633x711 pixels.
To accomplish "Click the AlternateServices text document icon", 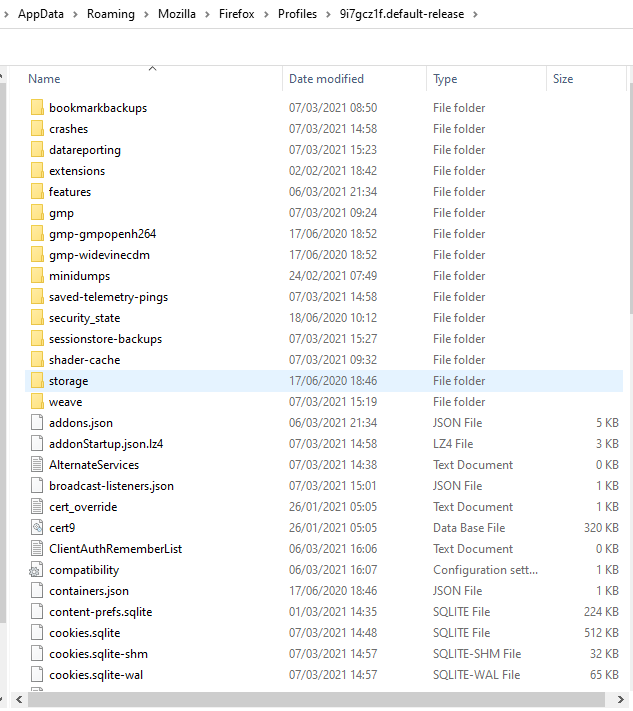I will click(37, 465).
